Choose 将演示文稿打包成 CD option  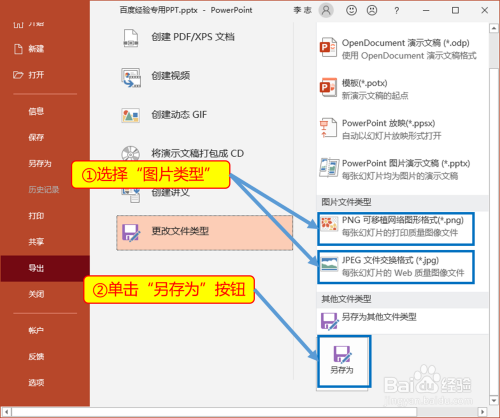tap(204, 154)
